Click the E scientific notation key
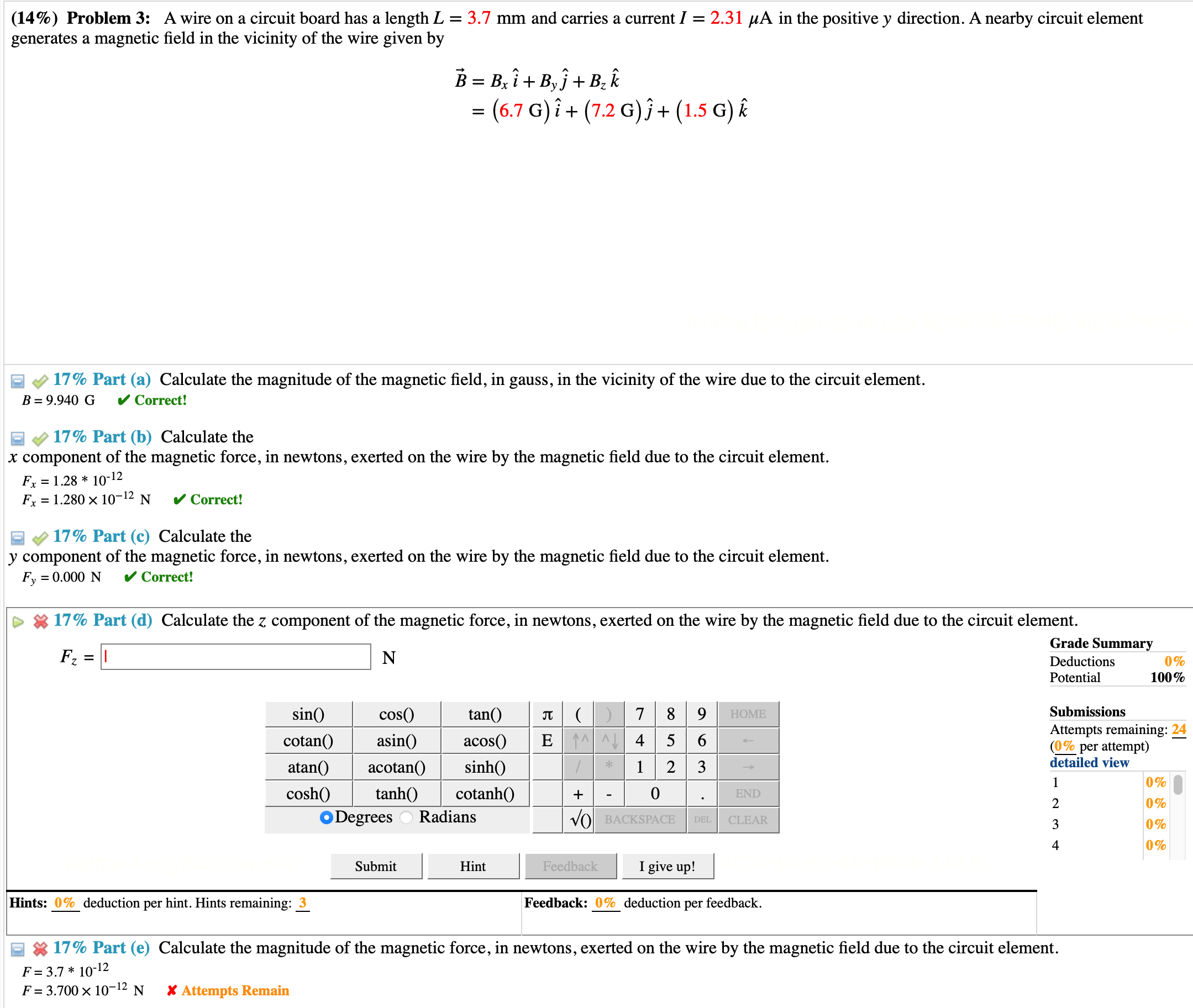Screen dimensions: 1193x1008 point(547,740)
